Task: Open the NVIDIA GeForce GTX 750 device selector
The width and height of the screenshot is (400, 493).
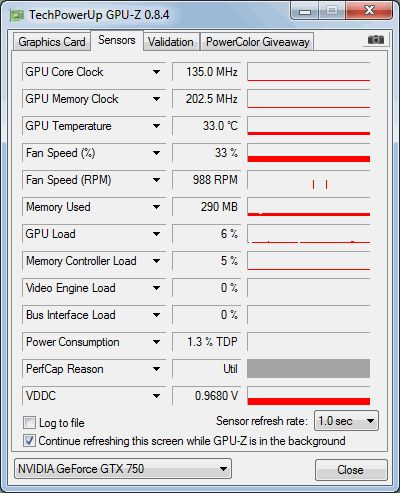Action: pos(123,469)
